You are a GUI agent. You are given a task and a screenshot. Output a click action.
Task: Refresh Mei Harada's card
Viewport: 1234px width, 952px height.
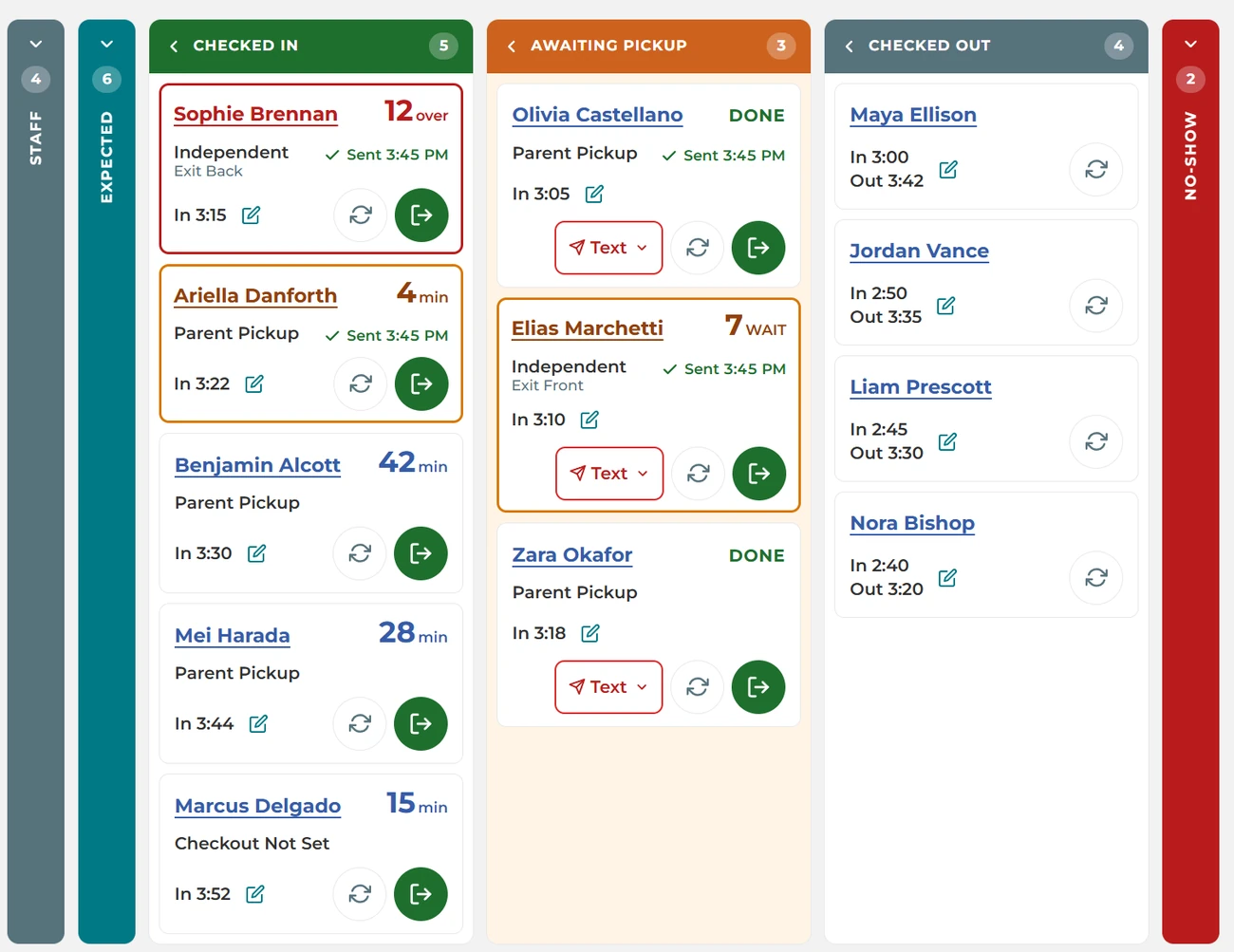coord(360,723)
